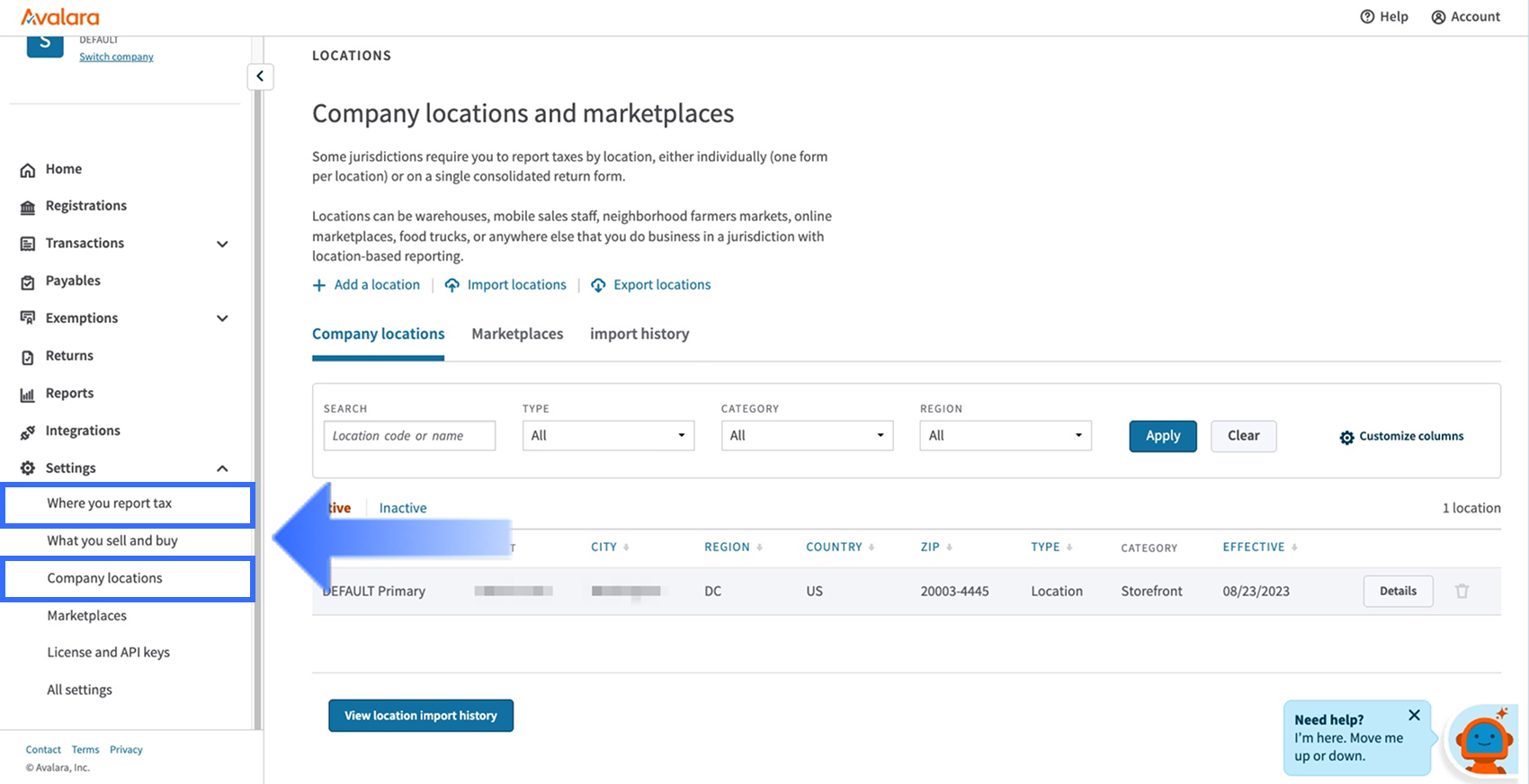Switch to the Marketplaces tab

[517, 334]
